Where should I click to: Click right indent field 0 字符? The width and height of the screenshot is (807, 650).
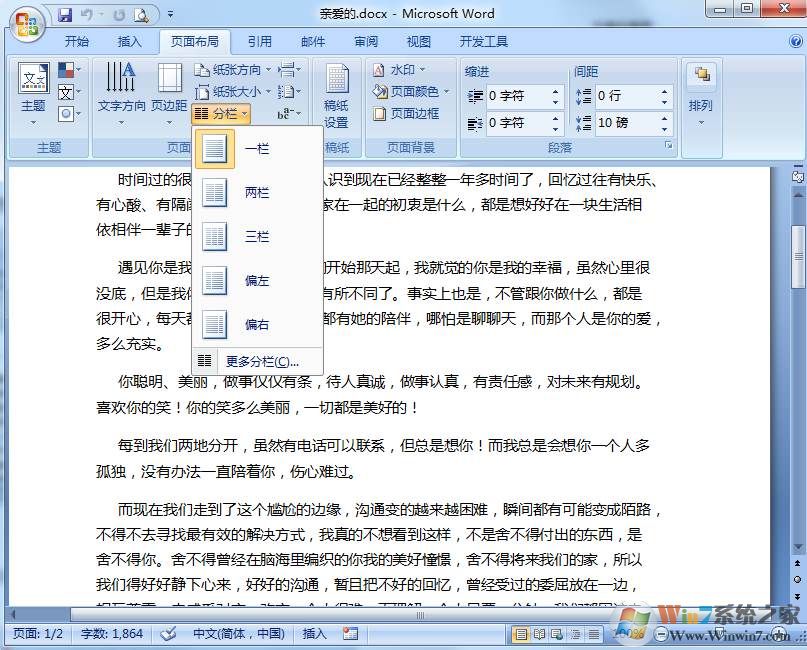click(517, 123)
